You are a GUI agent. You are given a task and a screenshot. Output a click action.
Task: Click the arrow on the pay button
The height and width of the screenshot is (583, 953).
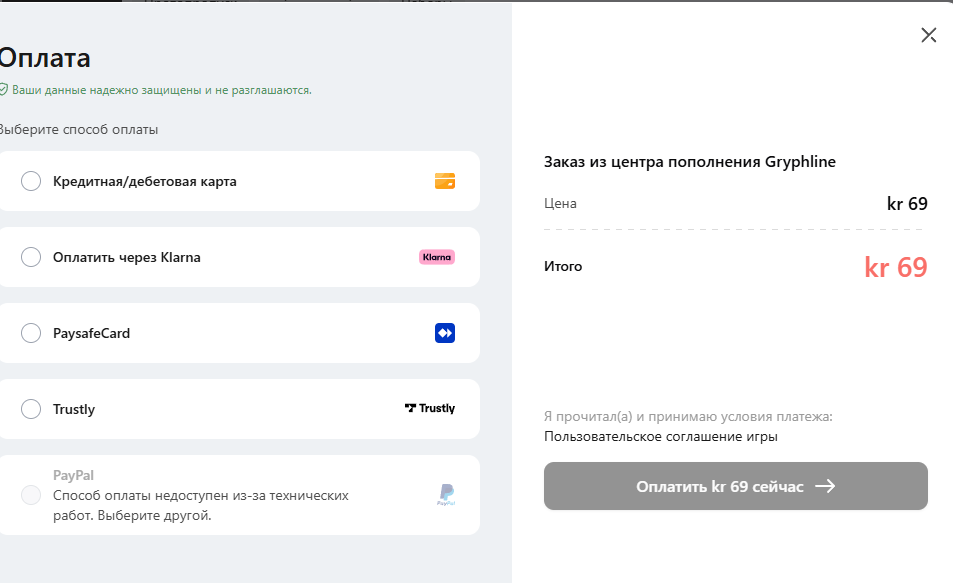(x=825, y=487)
